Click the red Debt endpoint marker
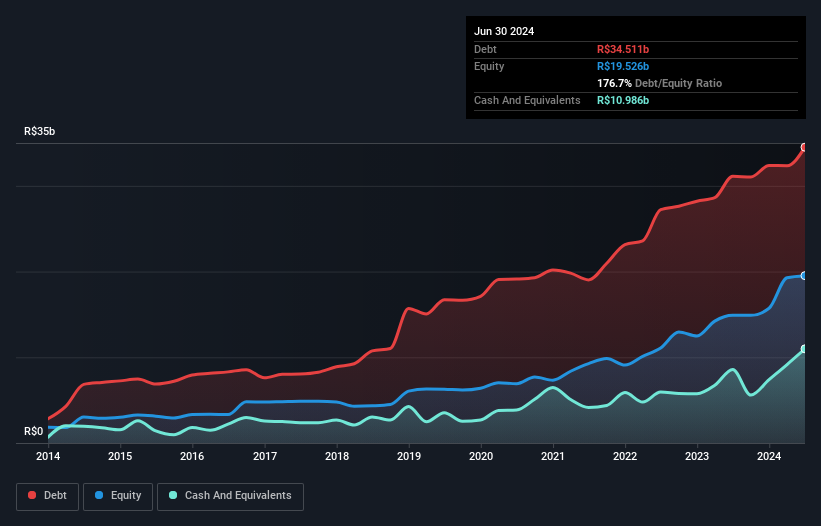Screen dimensions: 821x526 pos(804,147)
